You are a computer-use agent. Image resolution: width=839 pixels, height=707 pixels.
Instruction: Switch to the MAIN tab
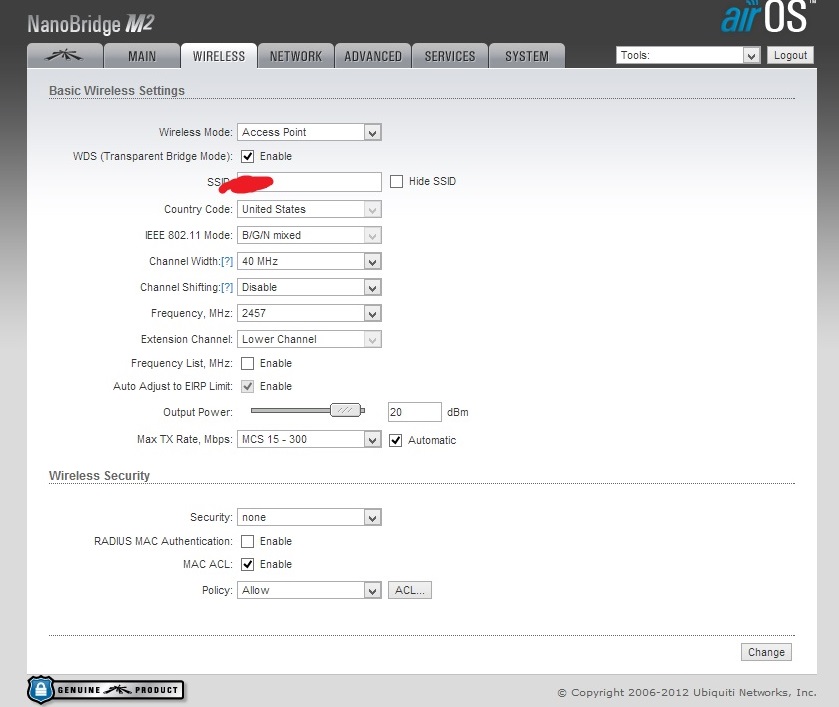[142, 56]
